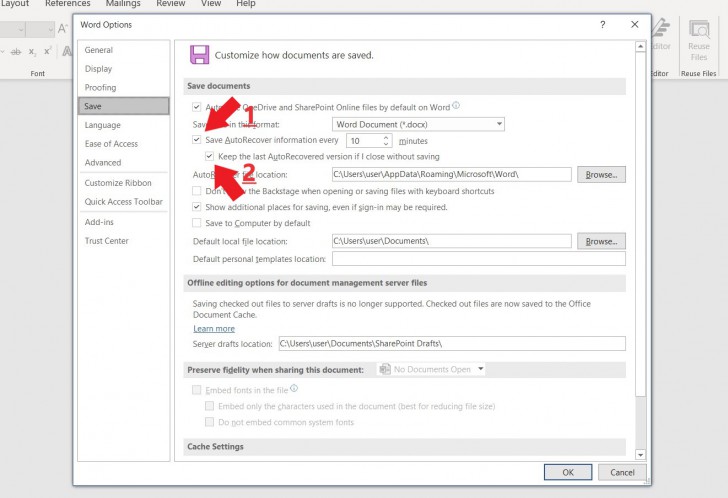
Task: Decrease AutoRecover minutes with down spinner arrow
Action: [x=386, y=144]
